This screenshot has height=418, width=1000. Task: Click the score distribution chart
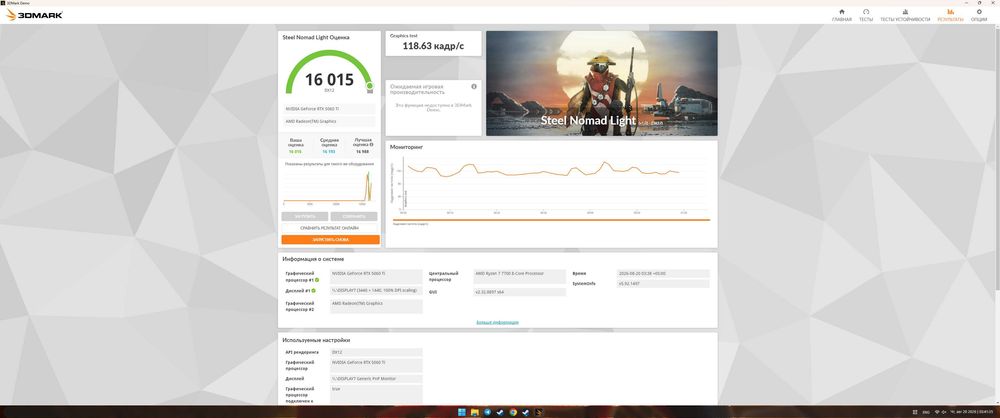click(329, 186)
